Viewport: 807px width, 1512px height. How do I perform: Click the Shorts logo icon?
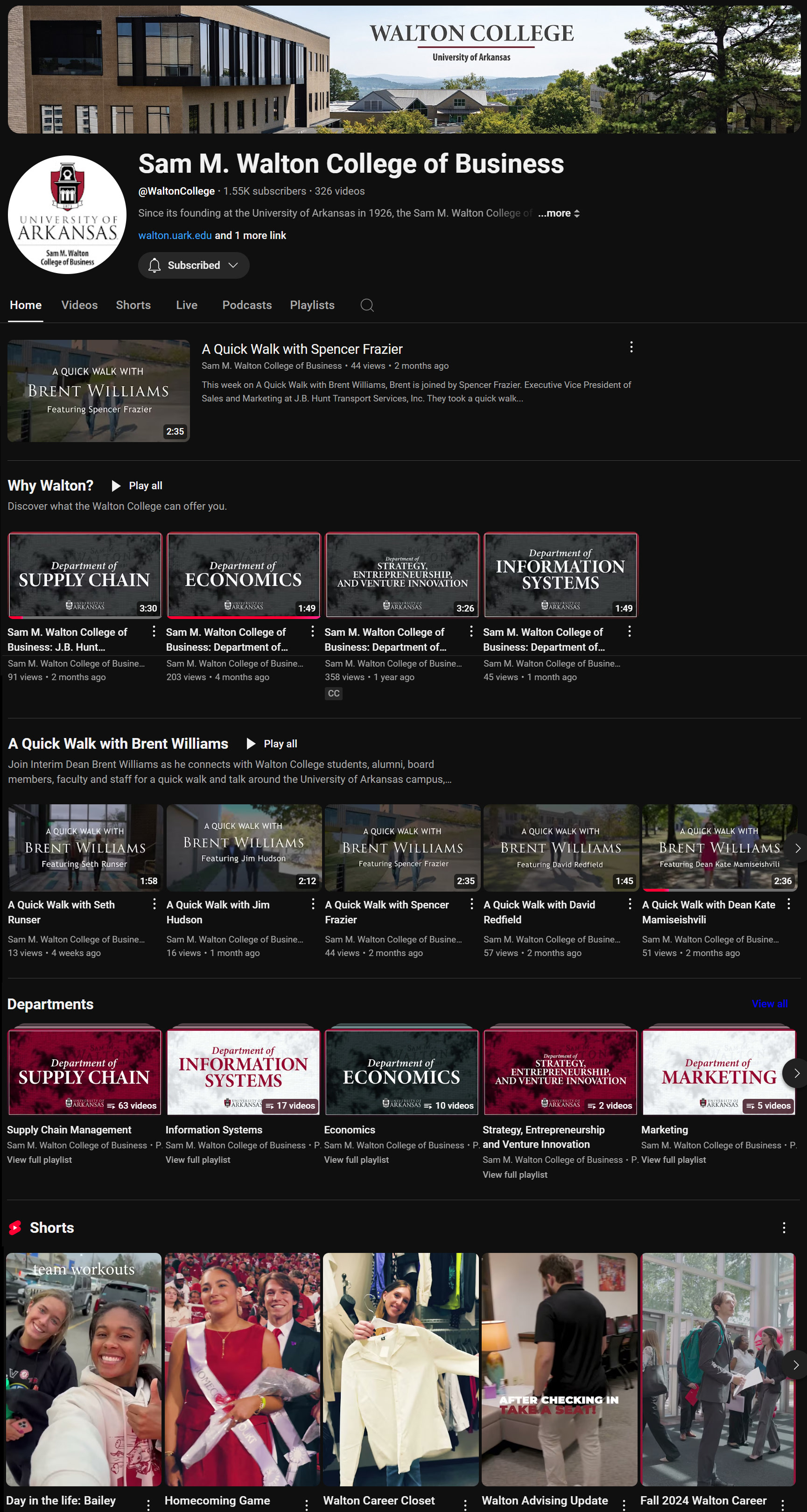point(15,1228)
